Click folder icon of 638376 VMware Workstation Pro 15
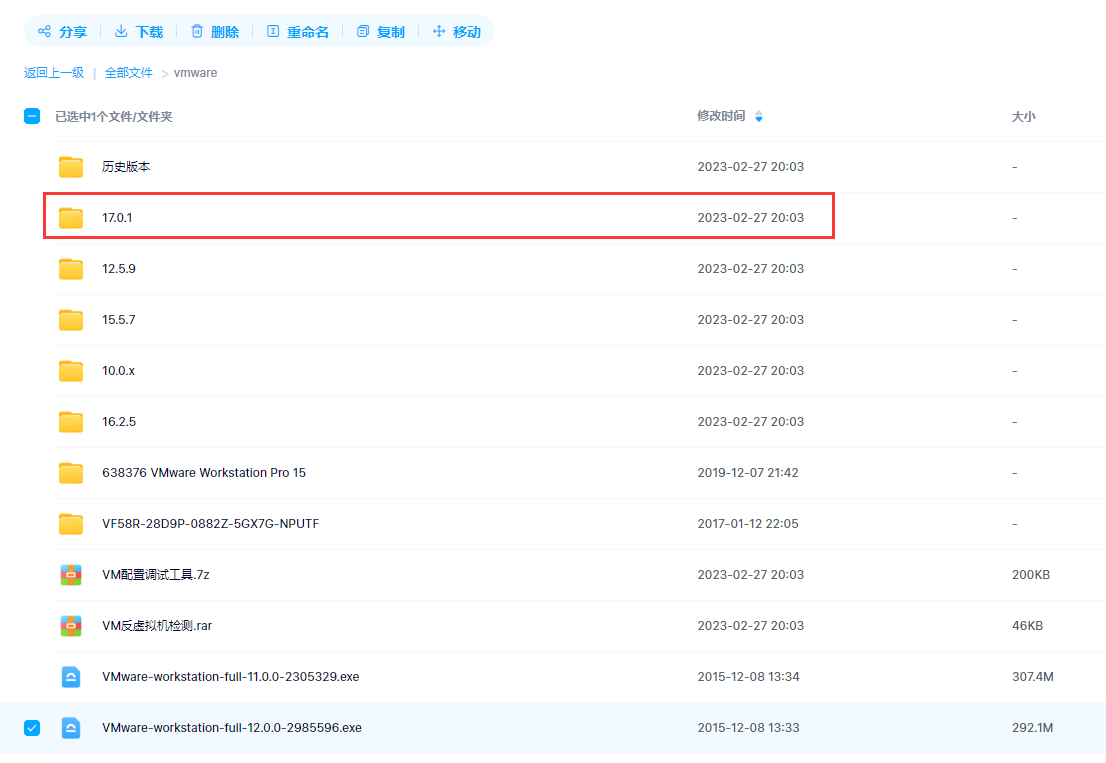 coord(71,472)
